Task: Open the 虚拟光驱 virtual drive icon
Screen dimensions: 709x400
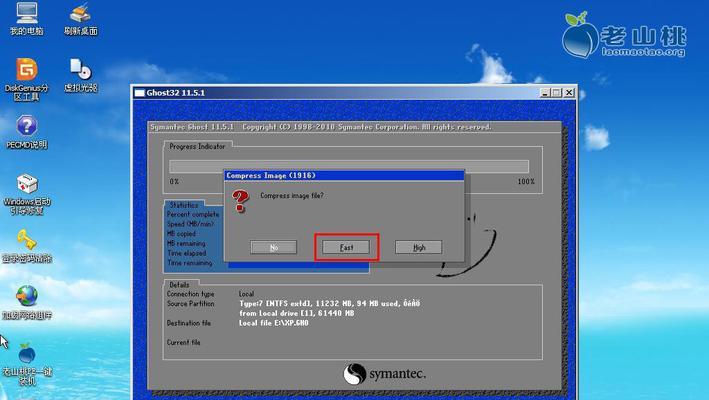Action: [x=80, y=75]
